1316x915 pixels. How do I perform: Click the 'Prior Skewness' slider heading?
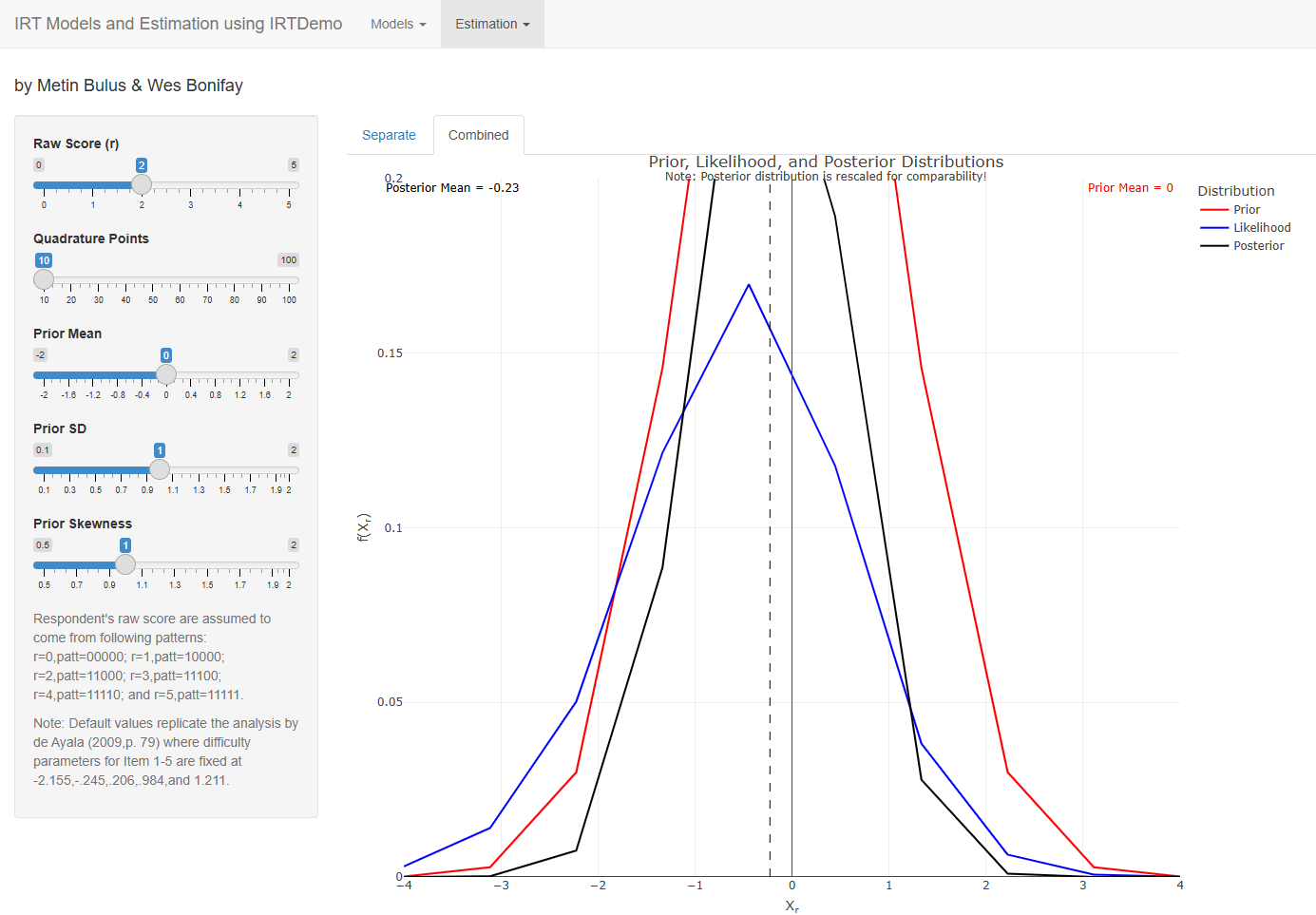click(x=83, y=524)
